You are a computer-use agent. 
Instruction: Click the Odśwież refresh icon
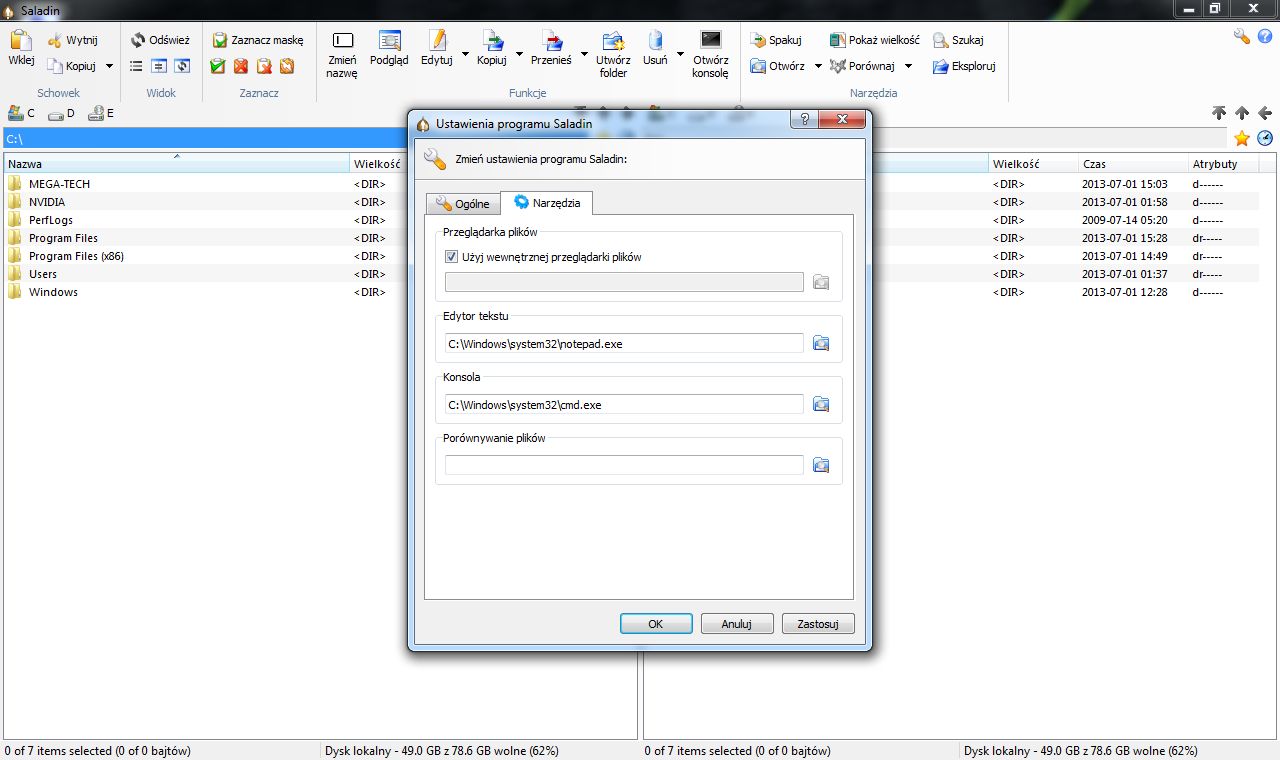tap(138, 40)
